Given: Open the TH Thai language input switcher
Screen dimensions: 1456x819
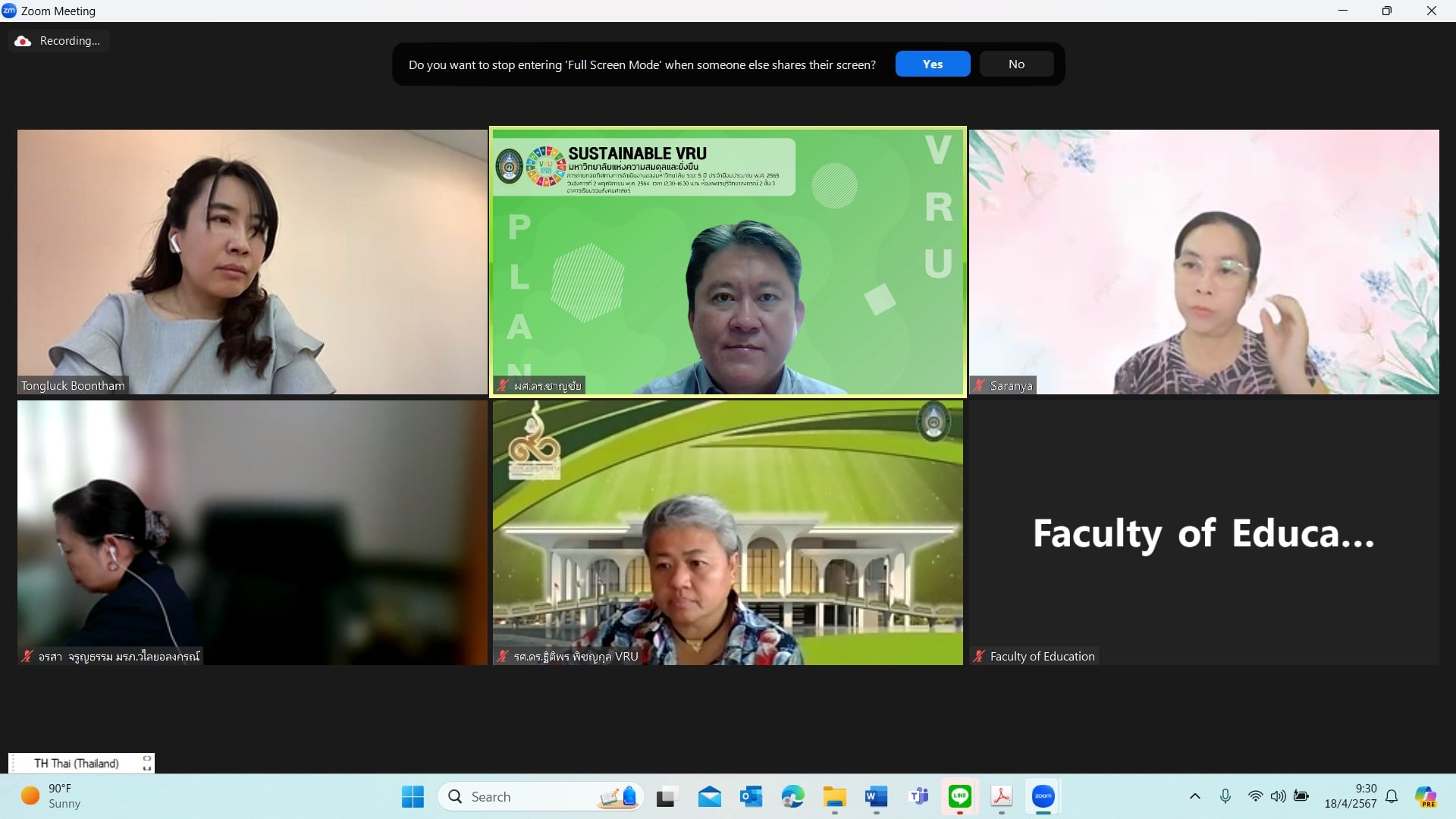Looking at the screenshot, I should click(77, 763).
